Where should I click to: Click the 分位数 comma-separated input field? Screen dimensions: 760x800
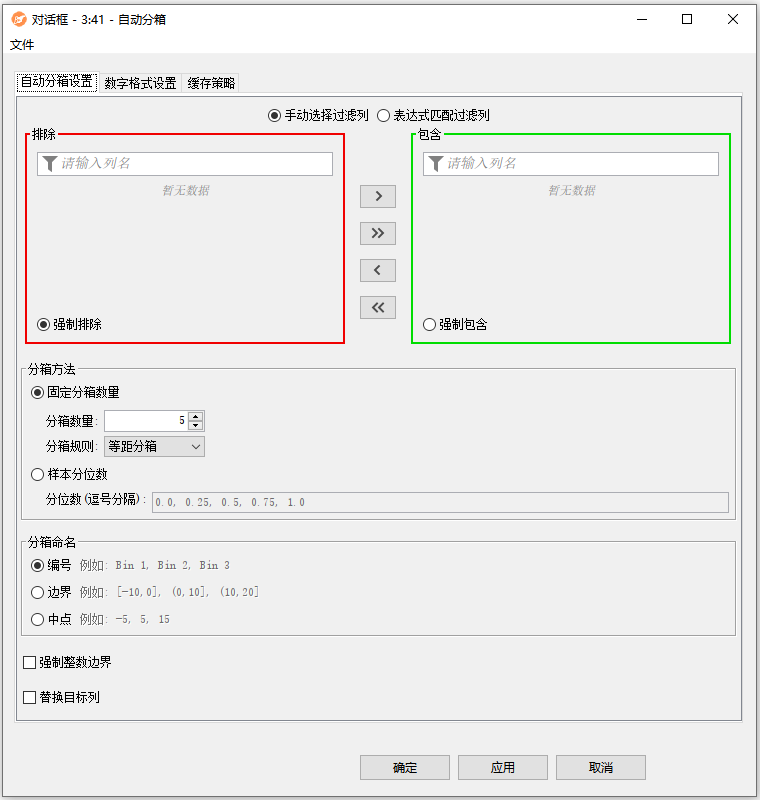[x=440, y=503]
